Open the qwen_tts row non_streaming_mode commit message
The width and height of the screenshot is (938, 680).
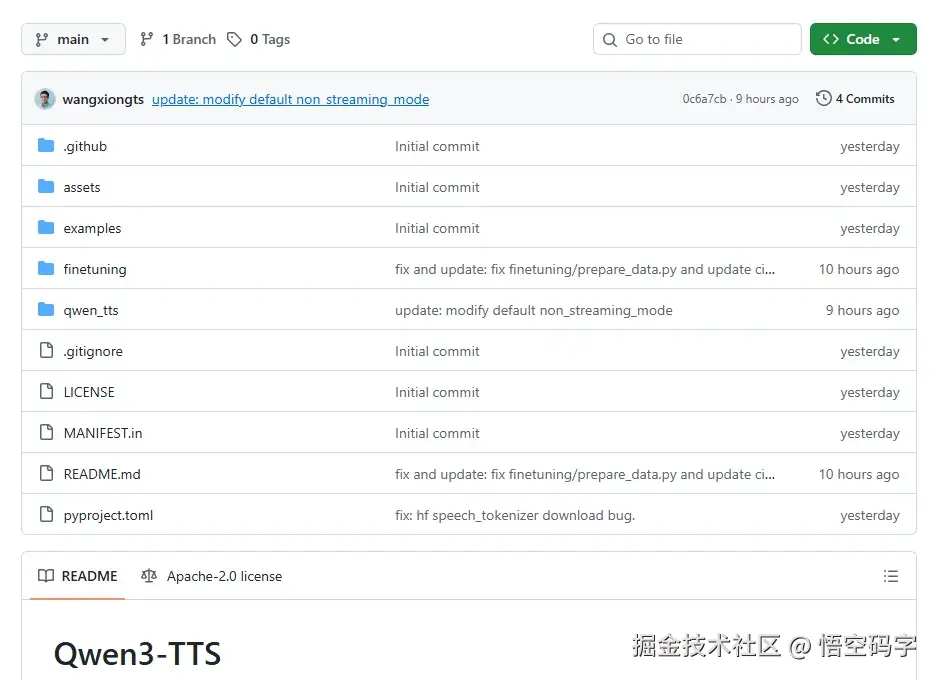(x=534, y=310)
